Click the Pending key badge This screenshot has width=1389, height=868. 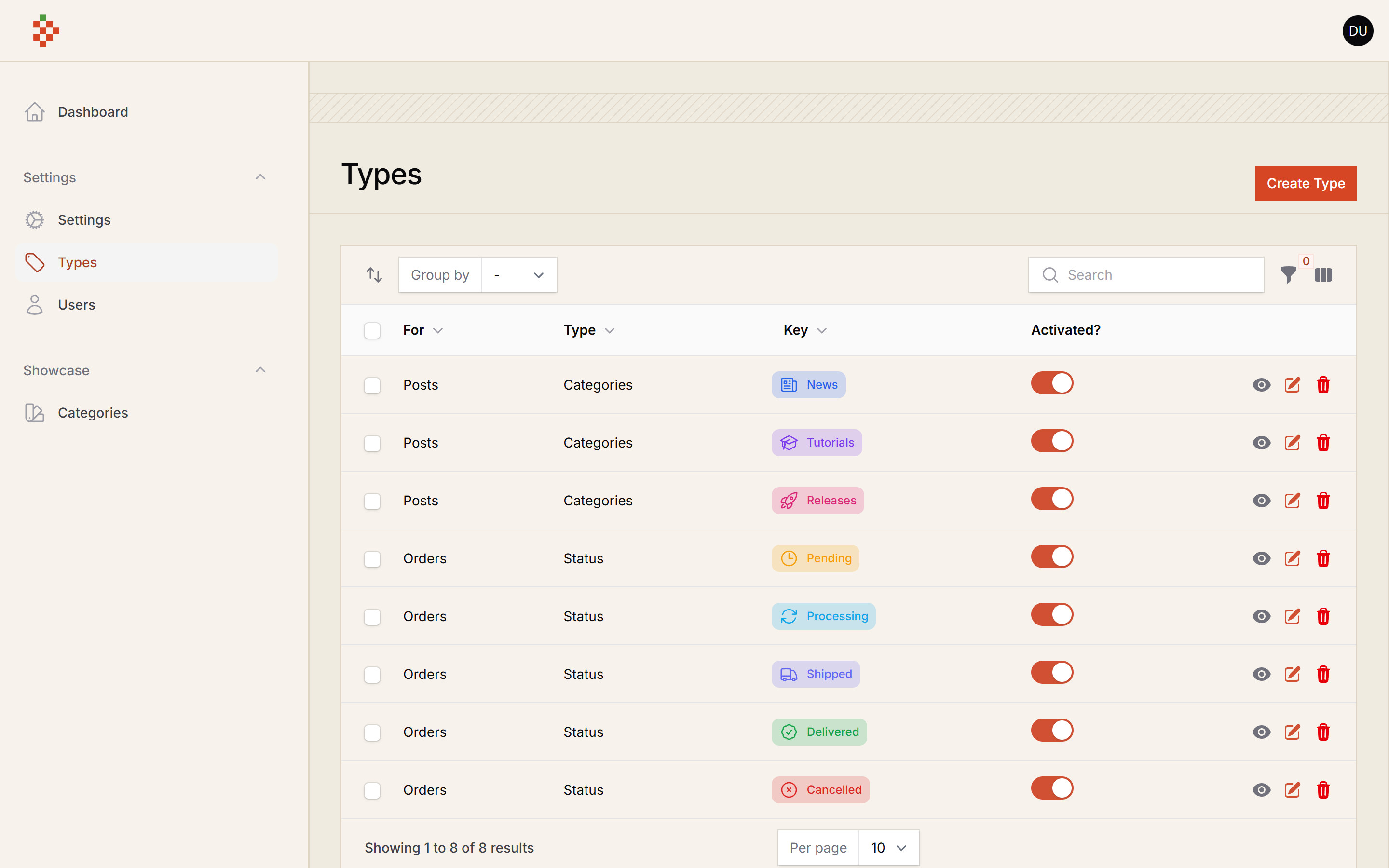[815, 558]
